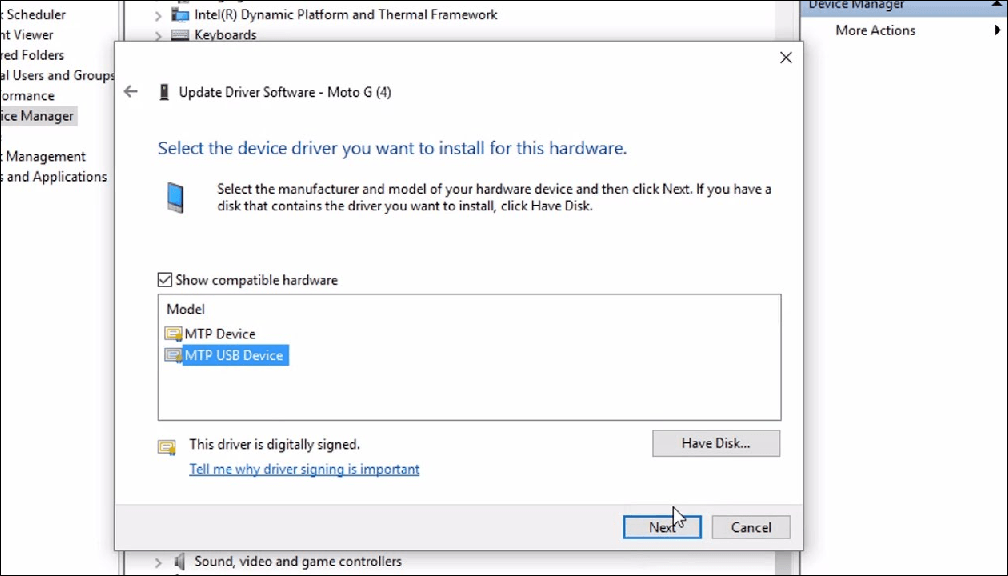Click the Keyboards label in the device tree
Screen dimensions: 1008x576
click(x=225, y=35)
